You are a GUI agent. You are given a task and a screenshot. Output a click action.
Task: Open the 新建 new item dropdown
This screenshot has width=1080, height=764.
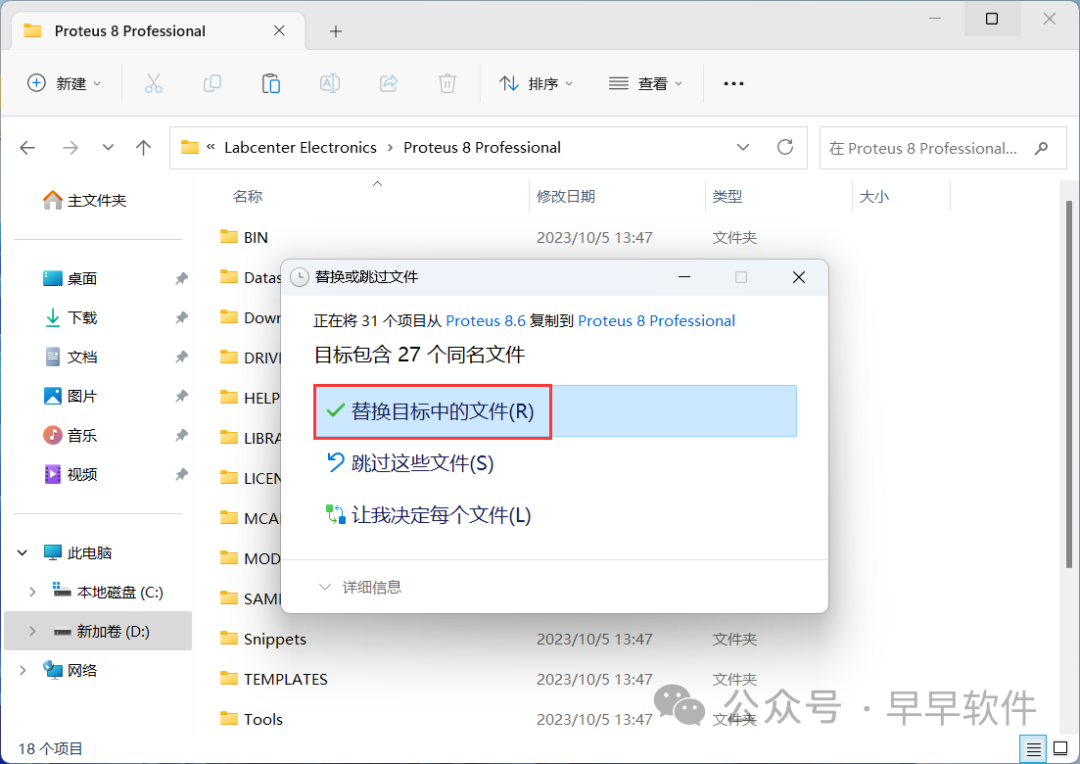tap(64, 83)
